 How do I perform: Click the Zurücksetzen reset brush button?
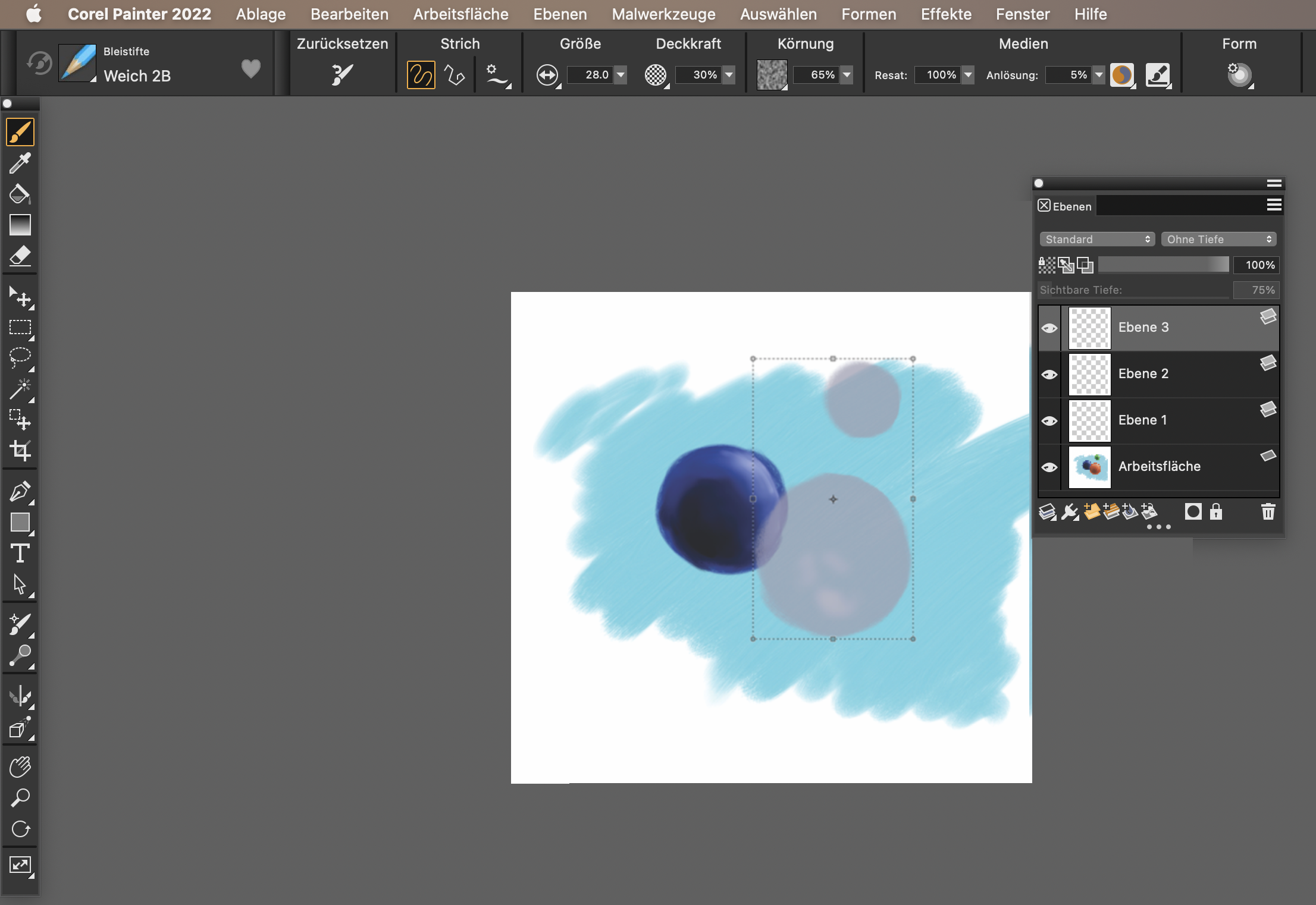point(342,75)
